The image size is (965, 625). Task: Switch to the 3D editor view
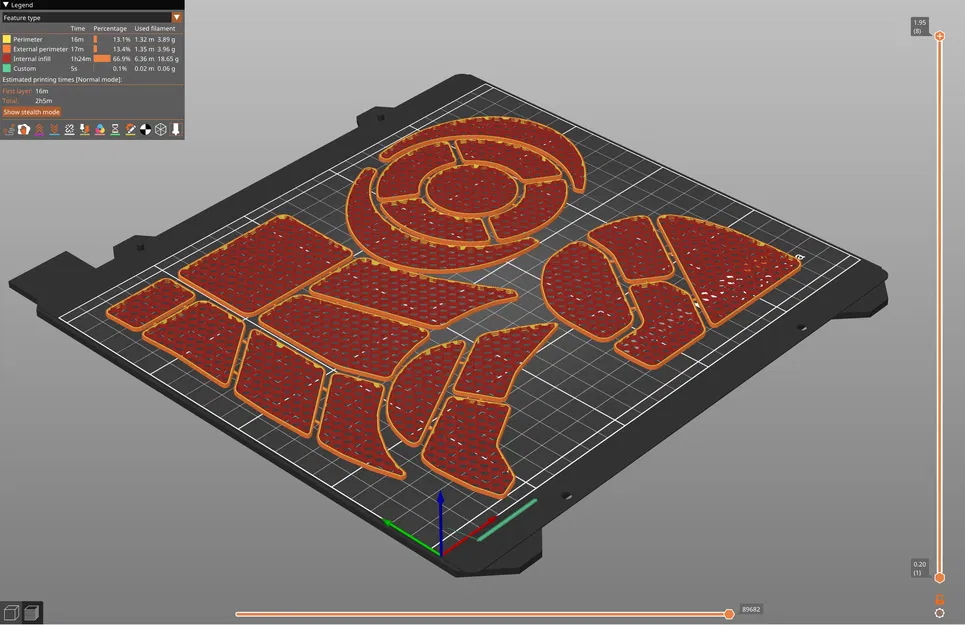click(11, 613)
